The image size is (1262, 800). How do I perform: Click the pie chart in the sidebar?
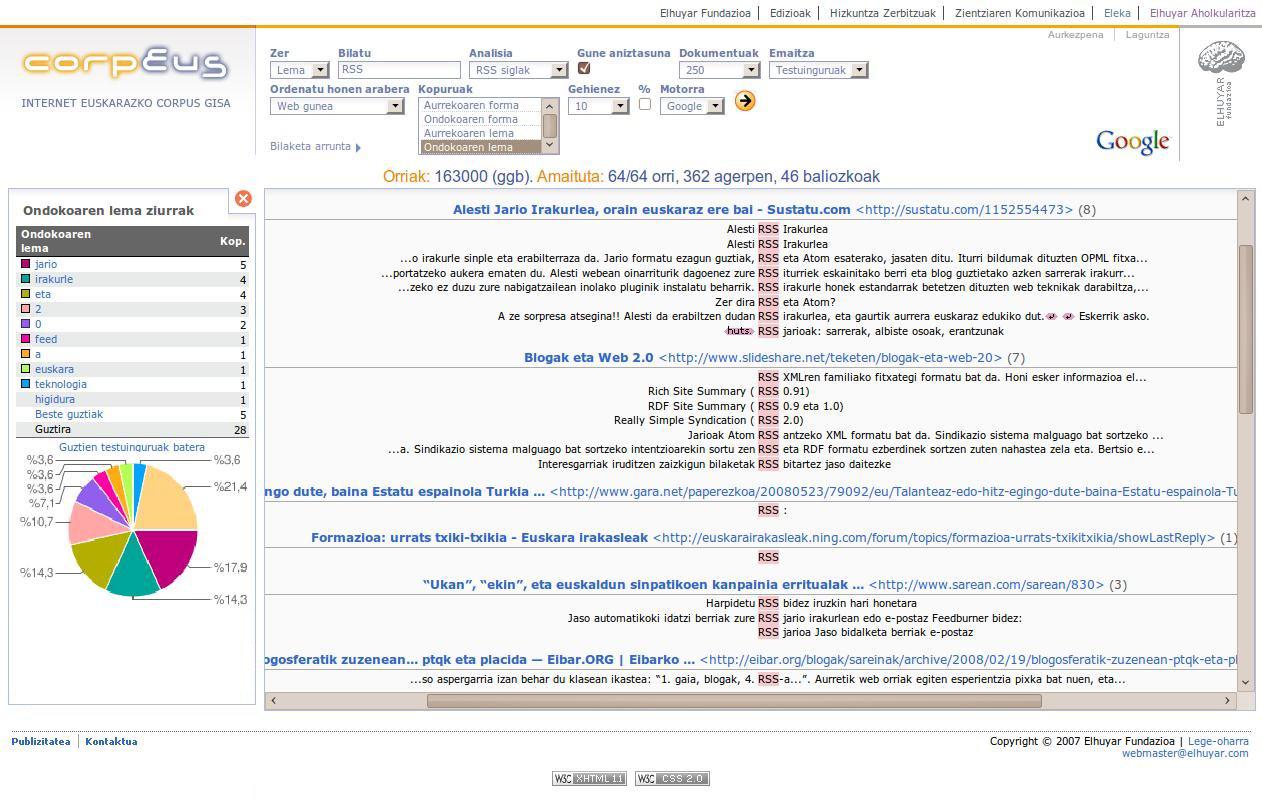click(x=134, y=530)
